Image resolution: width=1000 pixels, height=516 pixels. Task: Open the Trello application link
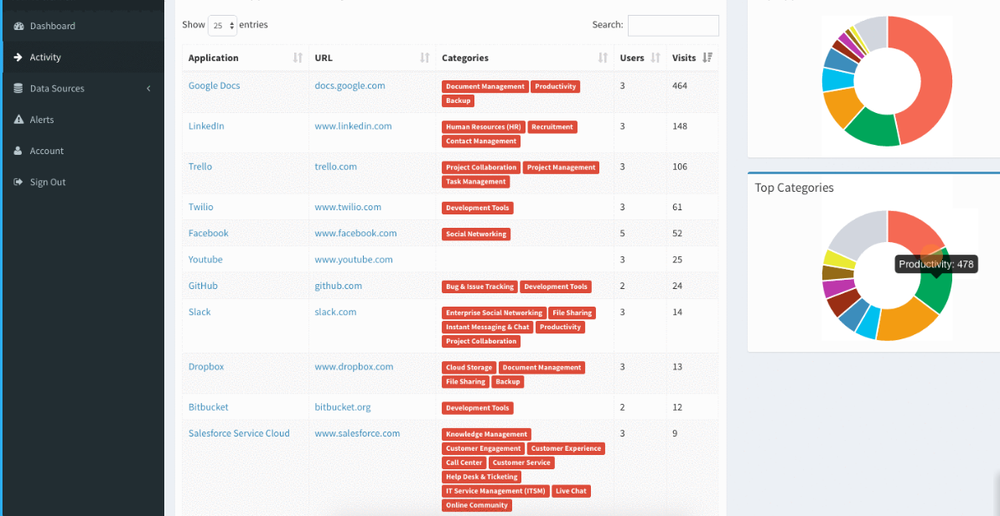[200, 167]
